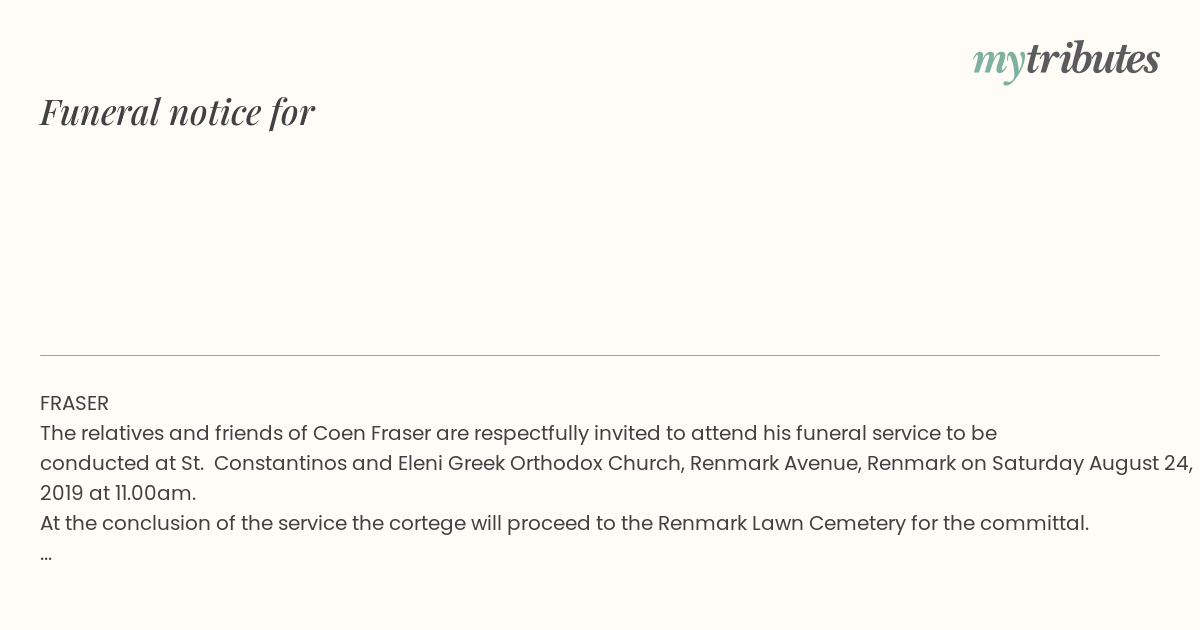Click the horizontal divider line
Image resolution: width=1200 pixels, height=630 pixels.
point(600,355)
